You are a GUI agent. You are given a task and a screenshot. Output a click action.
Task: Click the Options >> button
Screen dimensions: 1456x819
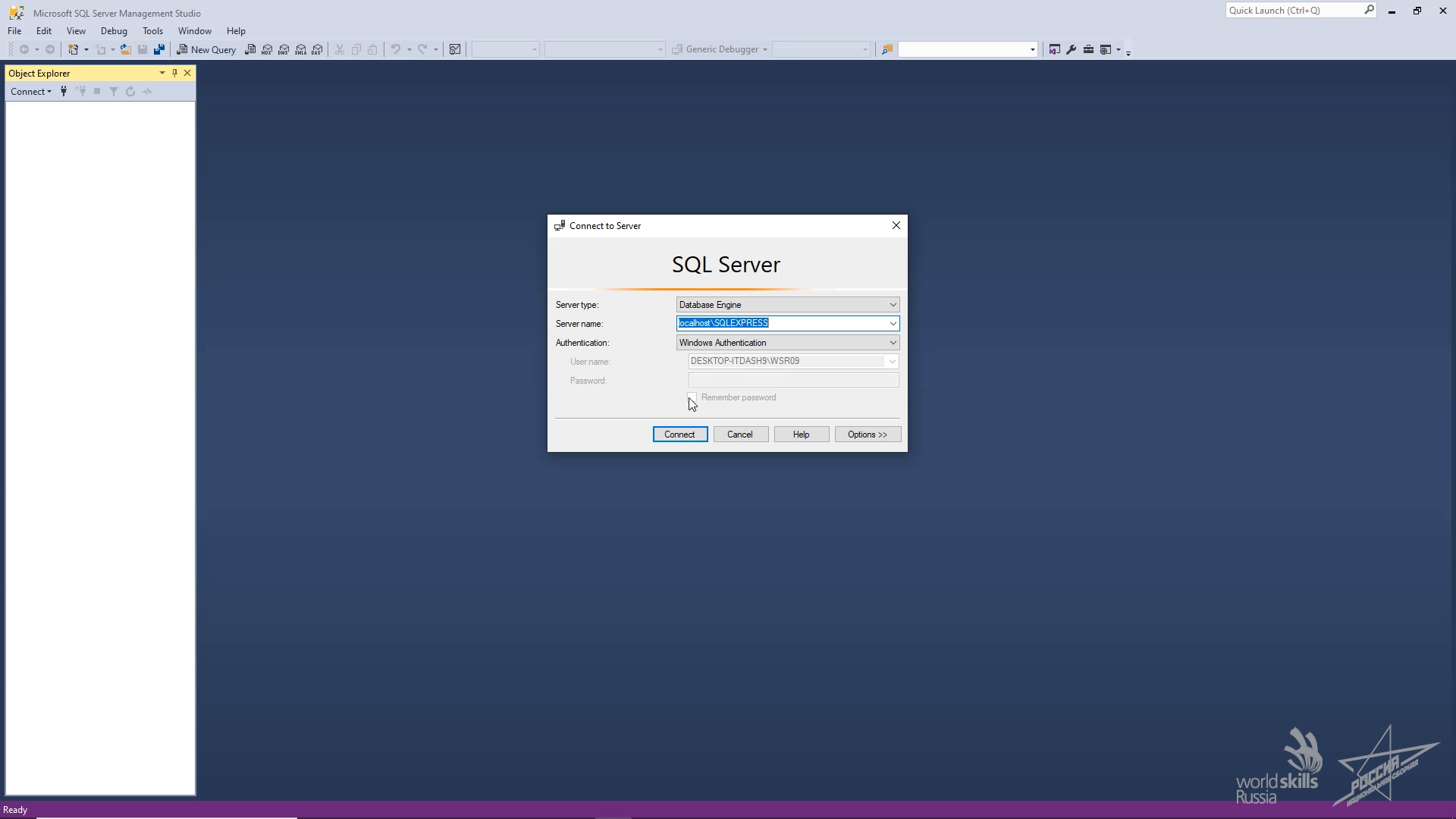tap(867, 434)
